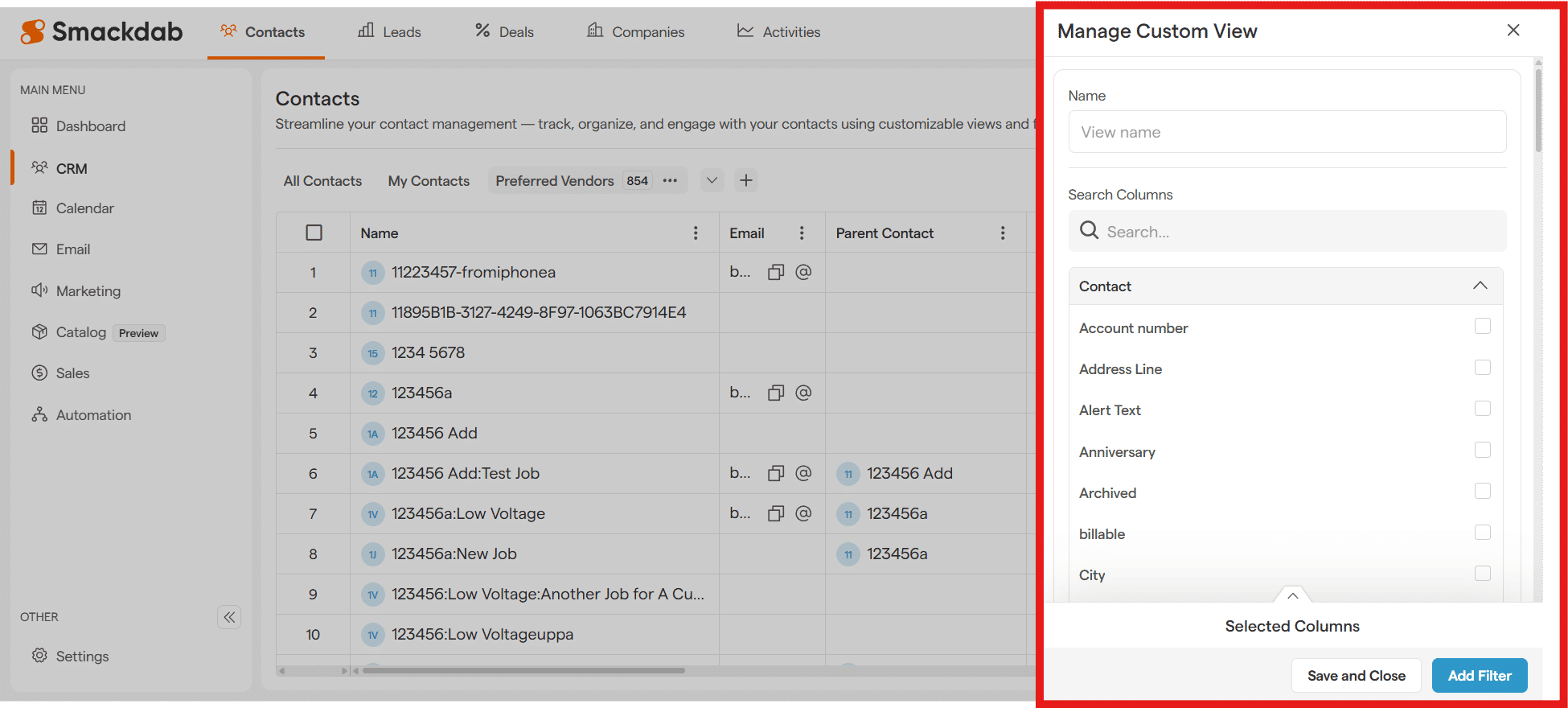Select the My Contacts view
This screenshot has width=1568, height=708.
coord(429,181)
